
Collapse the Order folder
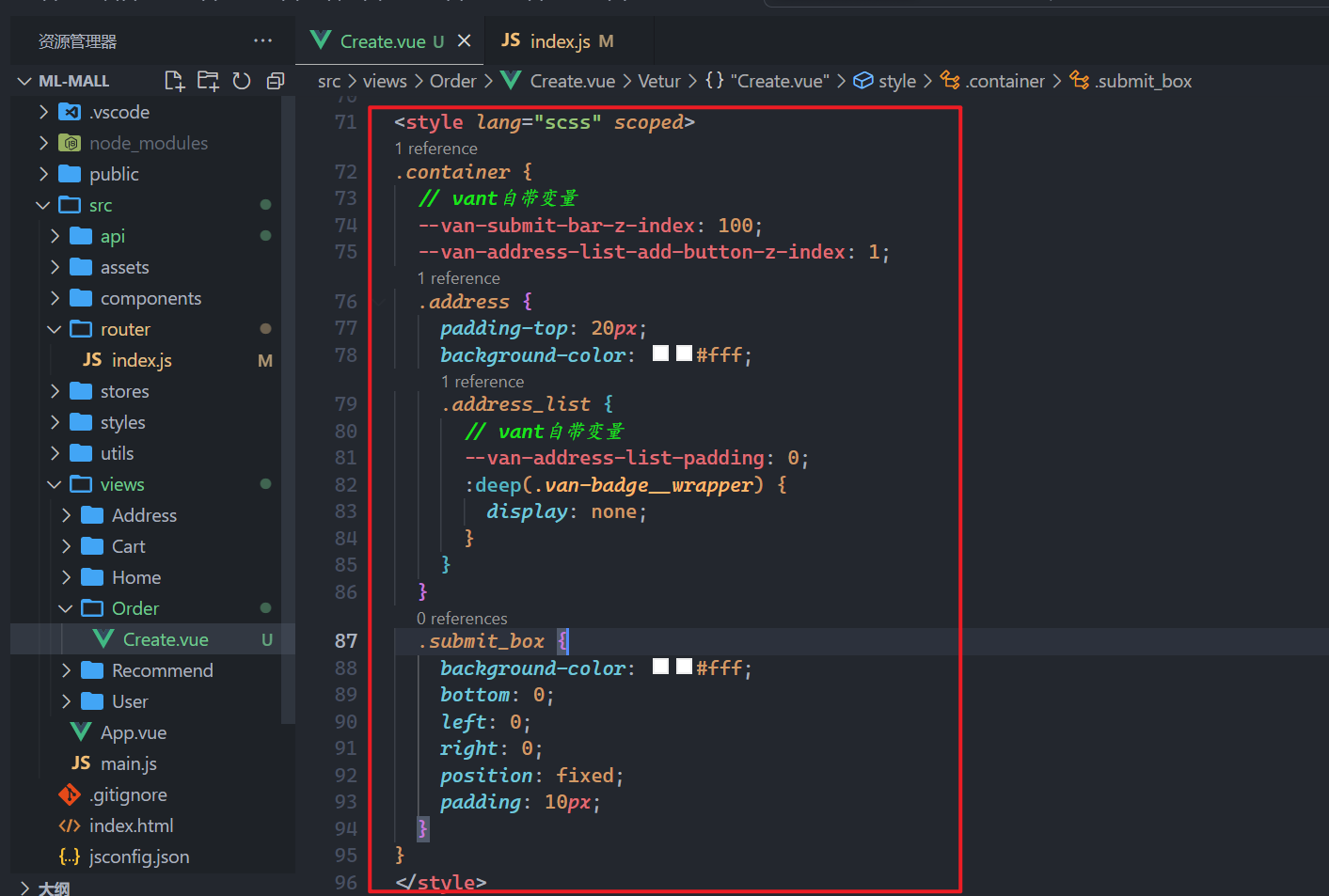(x=65, y=608)
